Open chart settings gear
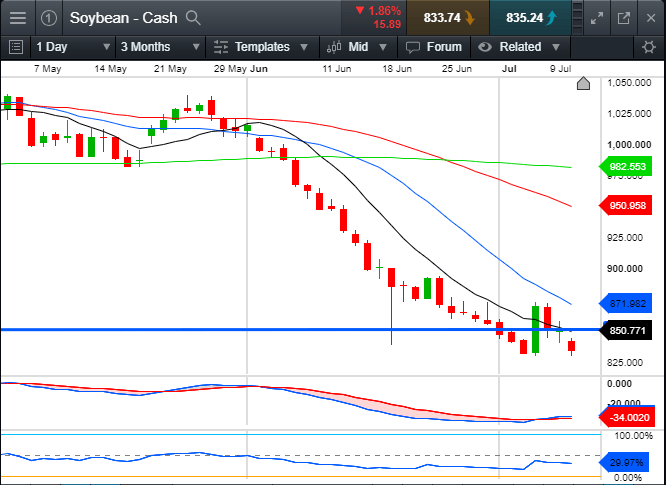The height and width of the screenshot is (485, 666). [x=649, y=47]
